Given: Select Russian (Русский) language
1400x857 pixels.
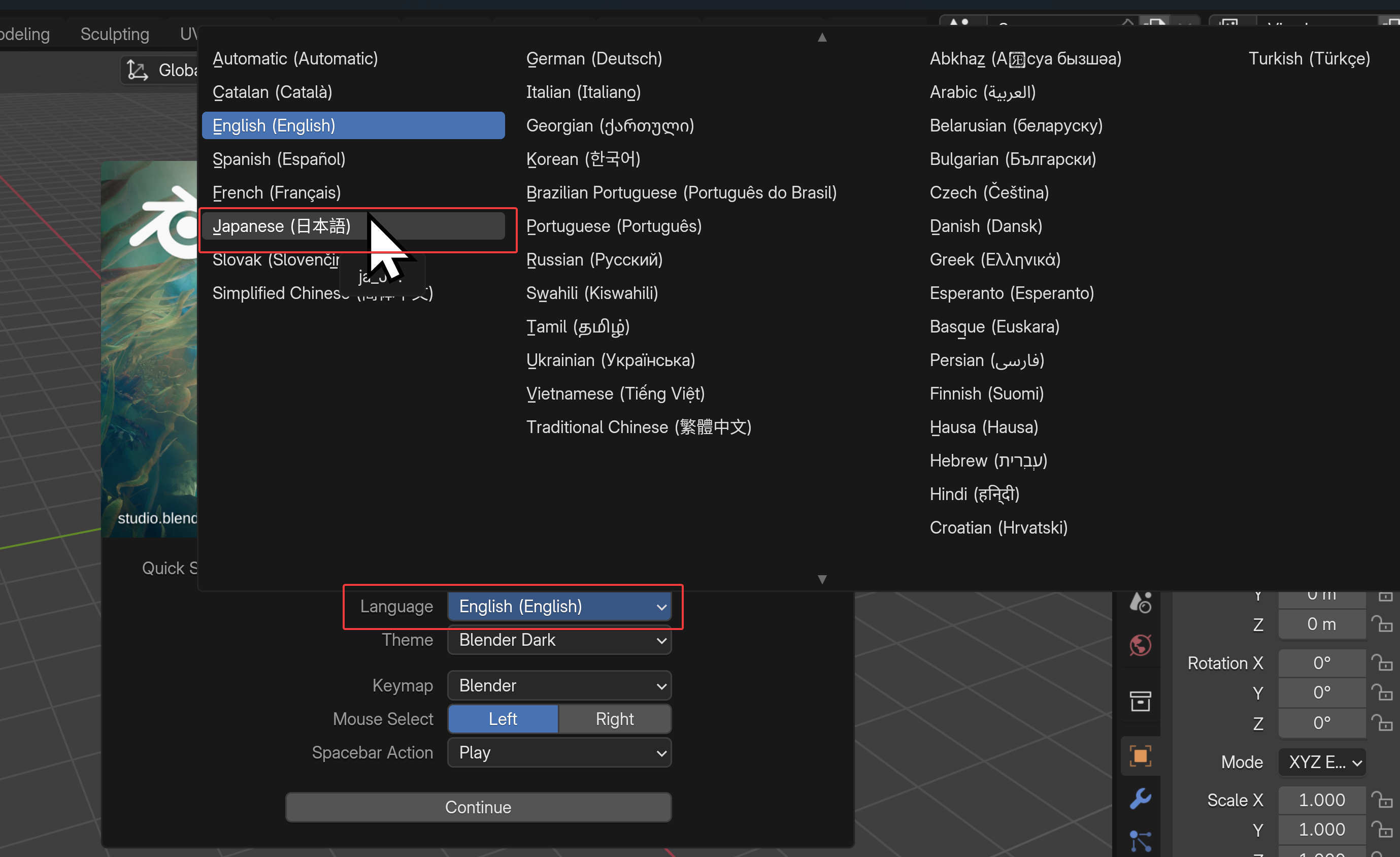Looking at the screenshot, I should pyautogui.click(x=594, y=260).
